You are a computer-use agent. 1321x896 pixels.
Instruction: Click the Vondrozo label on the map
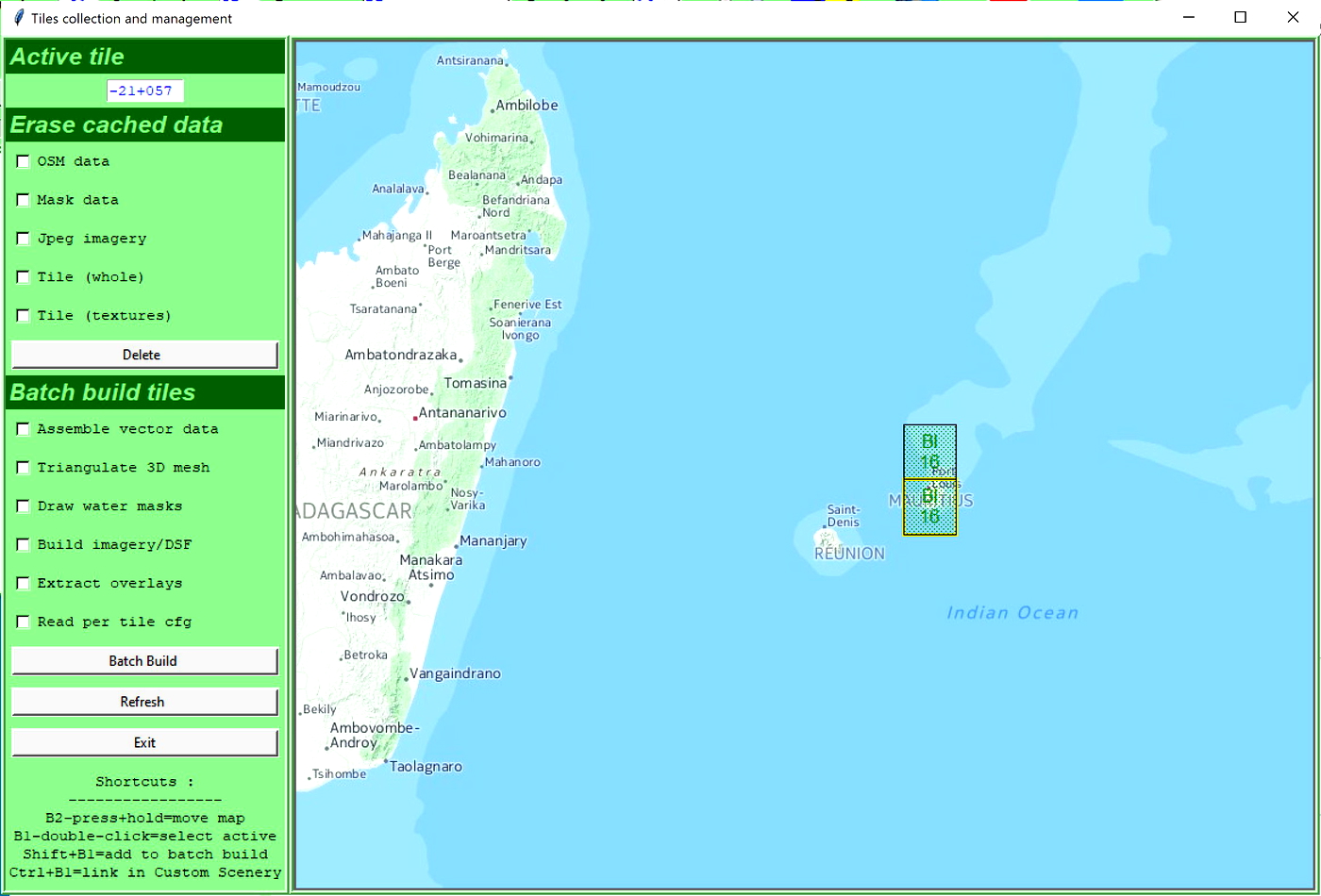pos(373,597)
